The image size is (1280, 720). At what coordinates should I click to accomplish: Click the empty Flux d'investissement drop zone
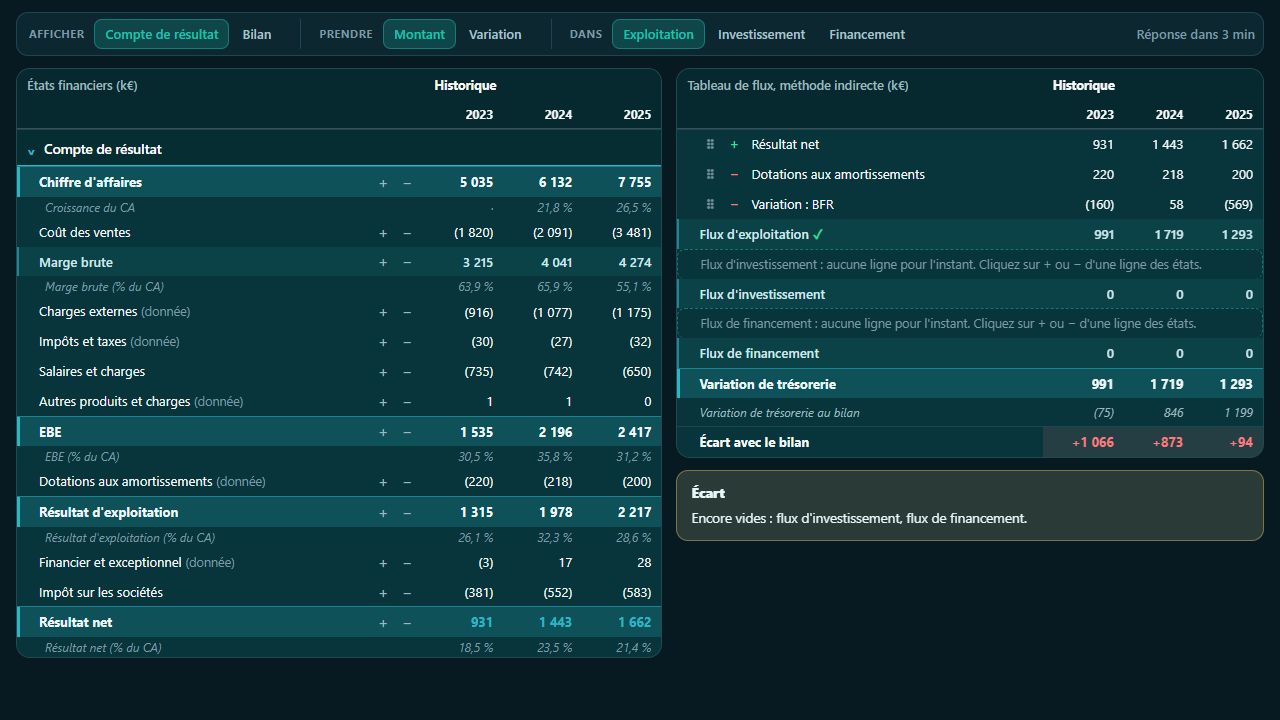coord(970,264)
